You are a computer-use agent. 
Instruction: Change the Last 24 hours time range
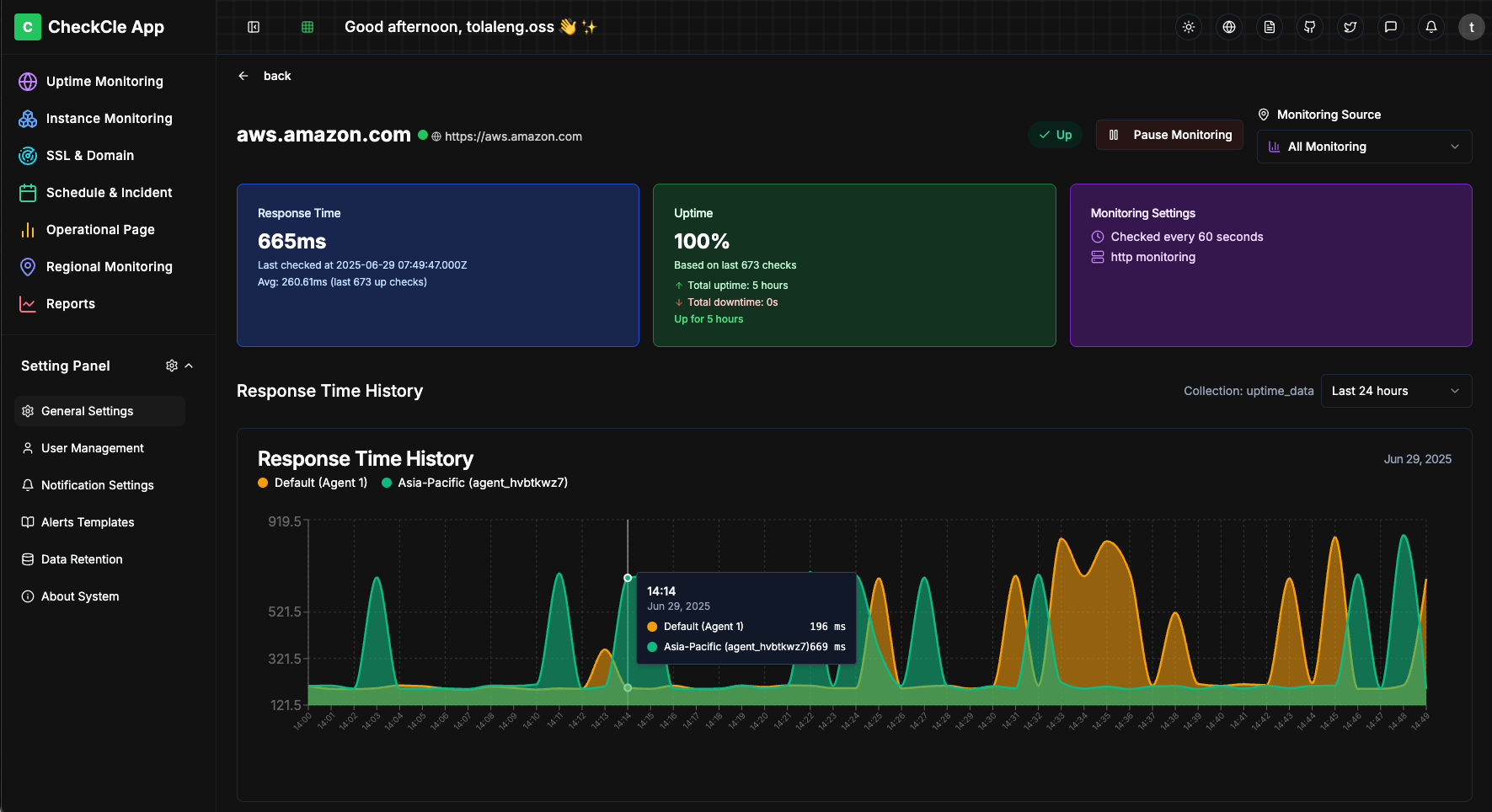[x=1396, y=390]
